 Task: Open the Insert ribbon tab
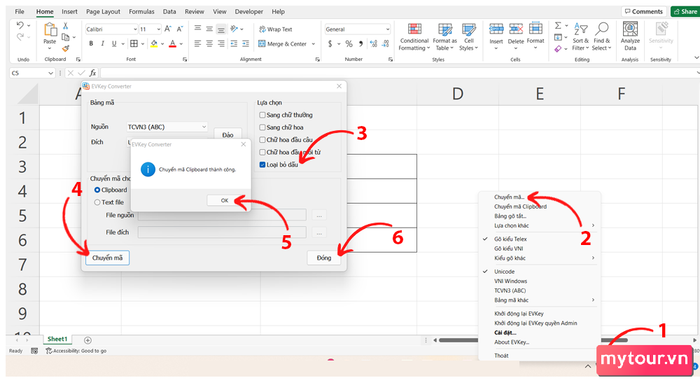point(69,12)
